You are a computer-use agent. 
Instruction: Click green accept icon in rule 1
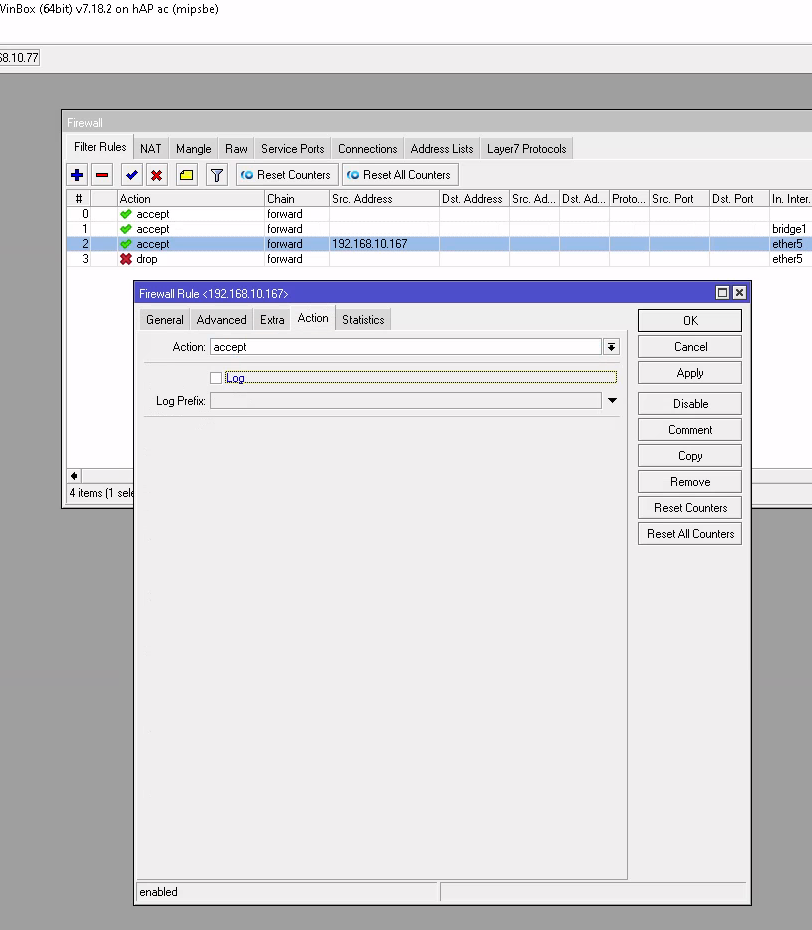[x=126, y=229]
